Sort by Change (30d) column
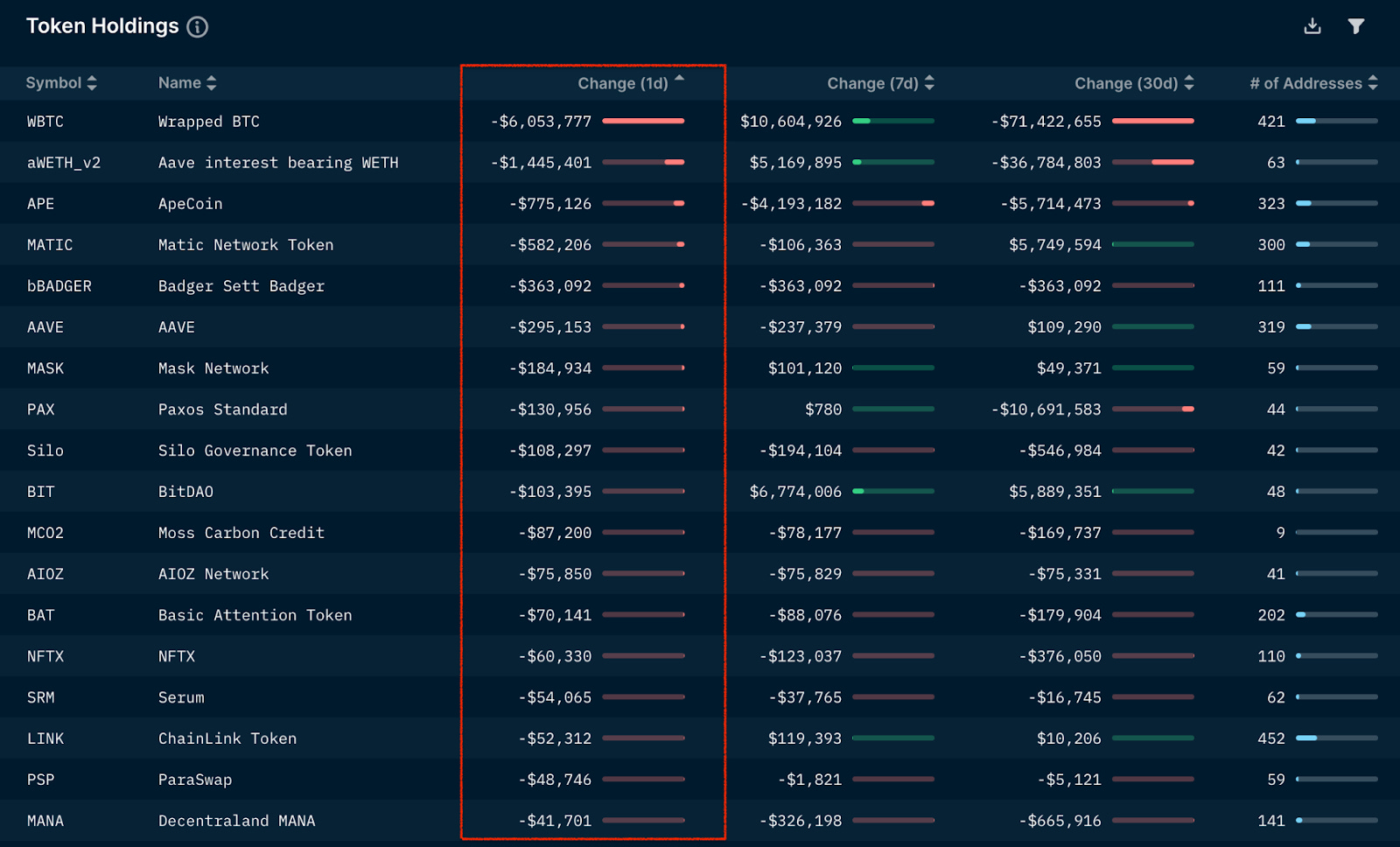The height and width of the screenshot is (847, 1400). pos(1134,83)
